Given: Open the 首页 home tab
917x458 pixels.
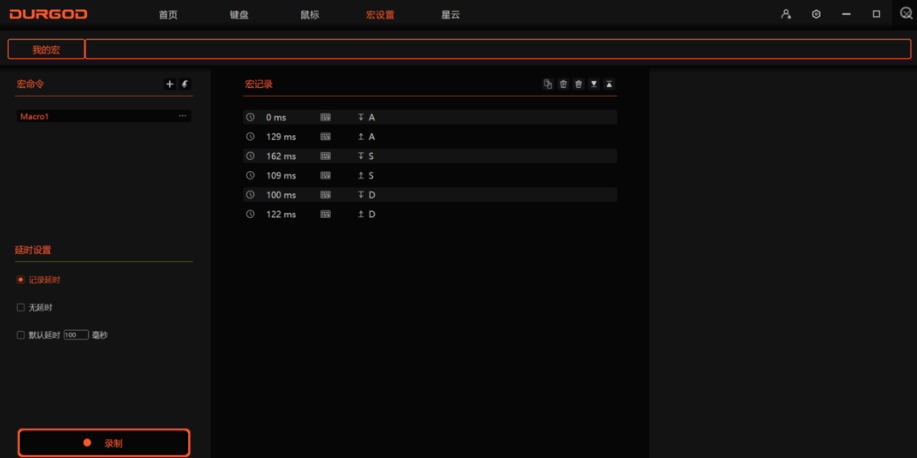Looking at the screenshot, I should pyautogui.click(x=168, y=15).
